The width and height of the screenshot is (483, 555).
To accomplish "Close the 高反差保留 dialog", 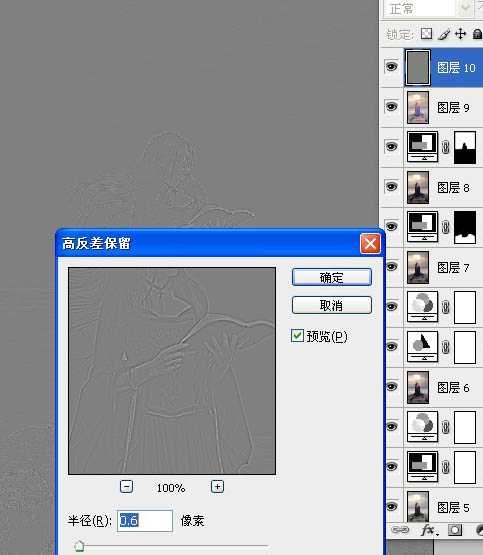I will pos(370,244).
